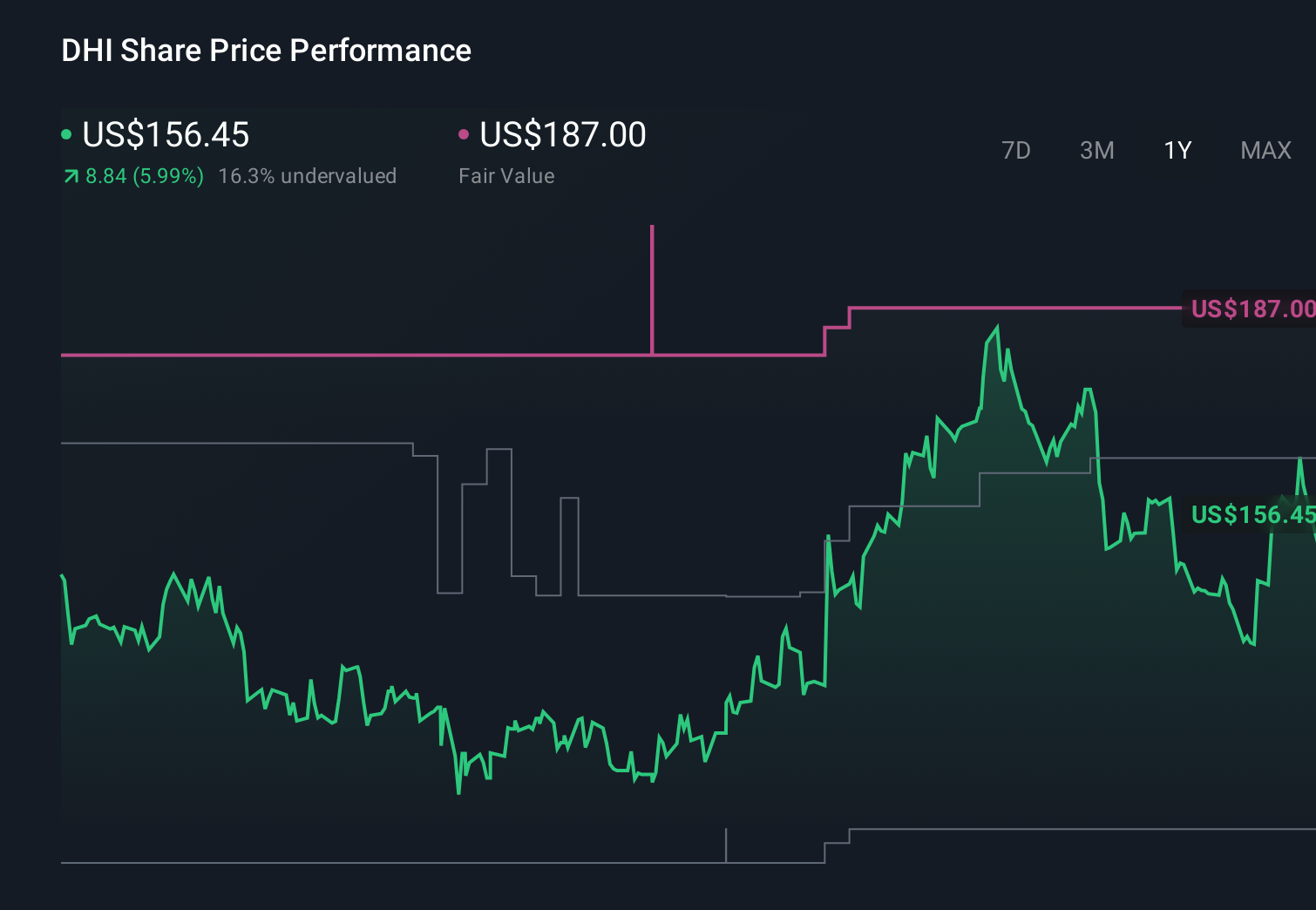1316x910 pixels.
Task: Click the Fair Value text label
Action: pyautogui.click(x=506, y=175)
